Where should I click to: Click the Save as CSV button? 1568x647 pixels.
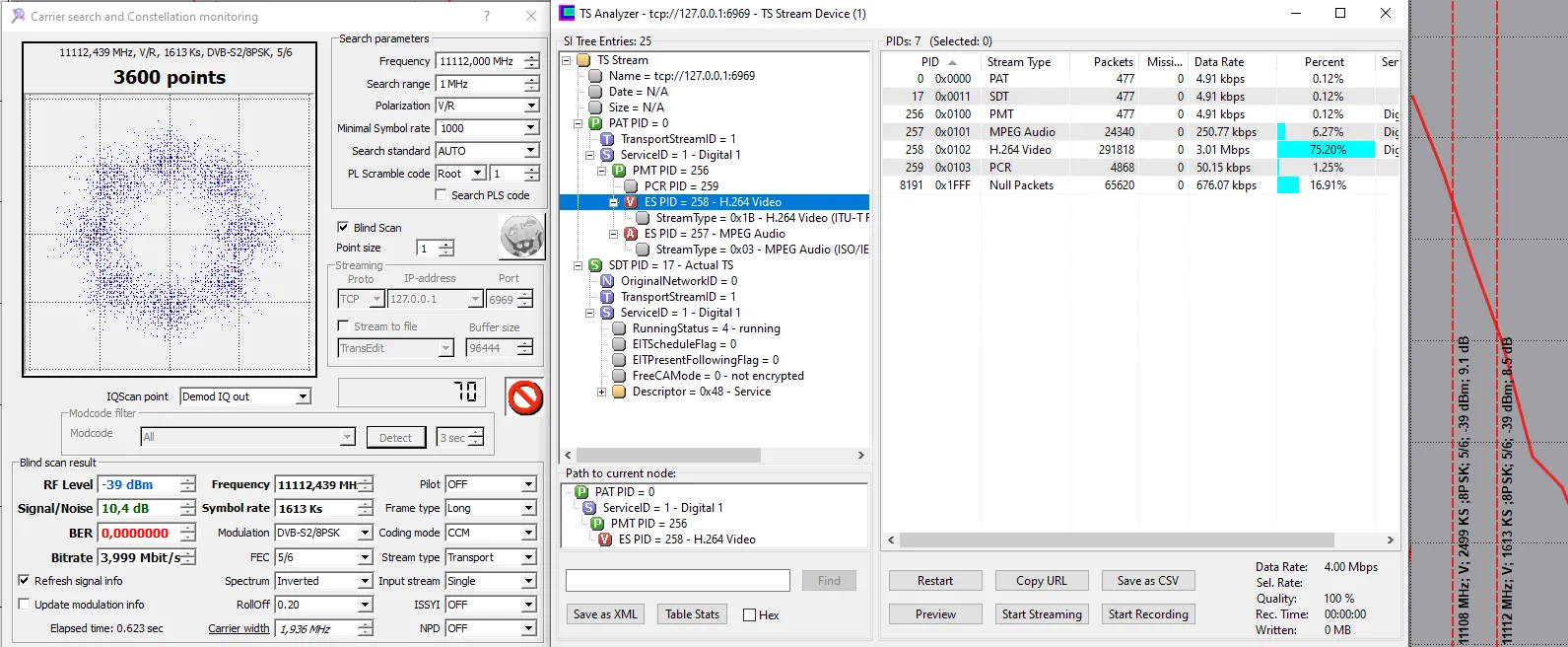[x=1147, y=581]
